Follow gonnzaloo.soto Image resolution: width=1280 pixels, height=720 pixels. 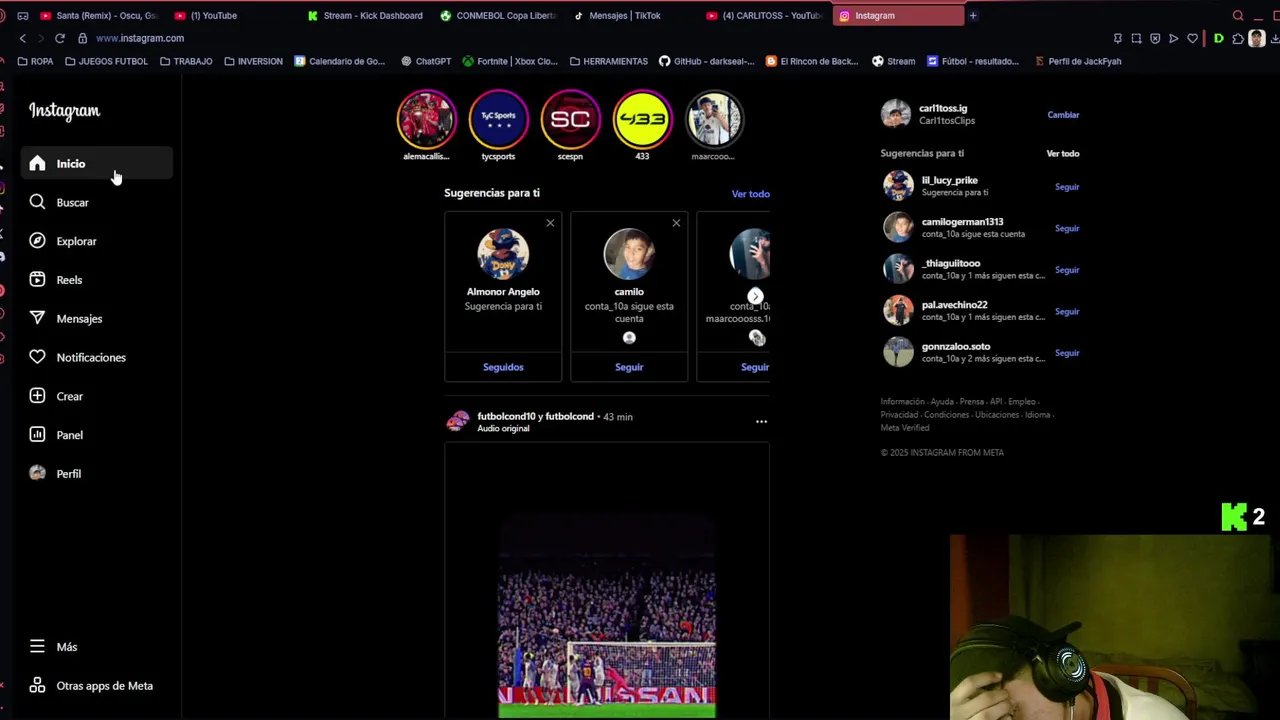pos(1067,353)
